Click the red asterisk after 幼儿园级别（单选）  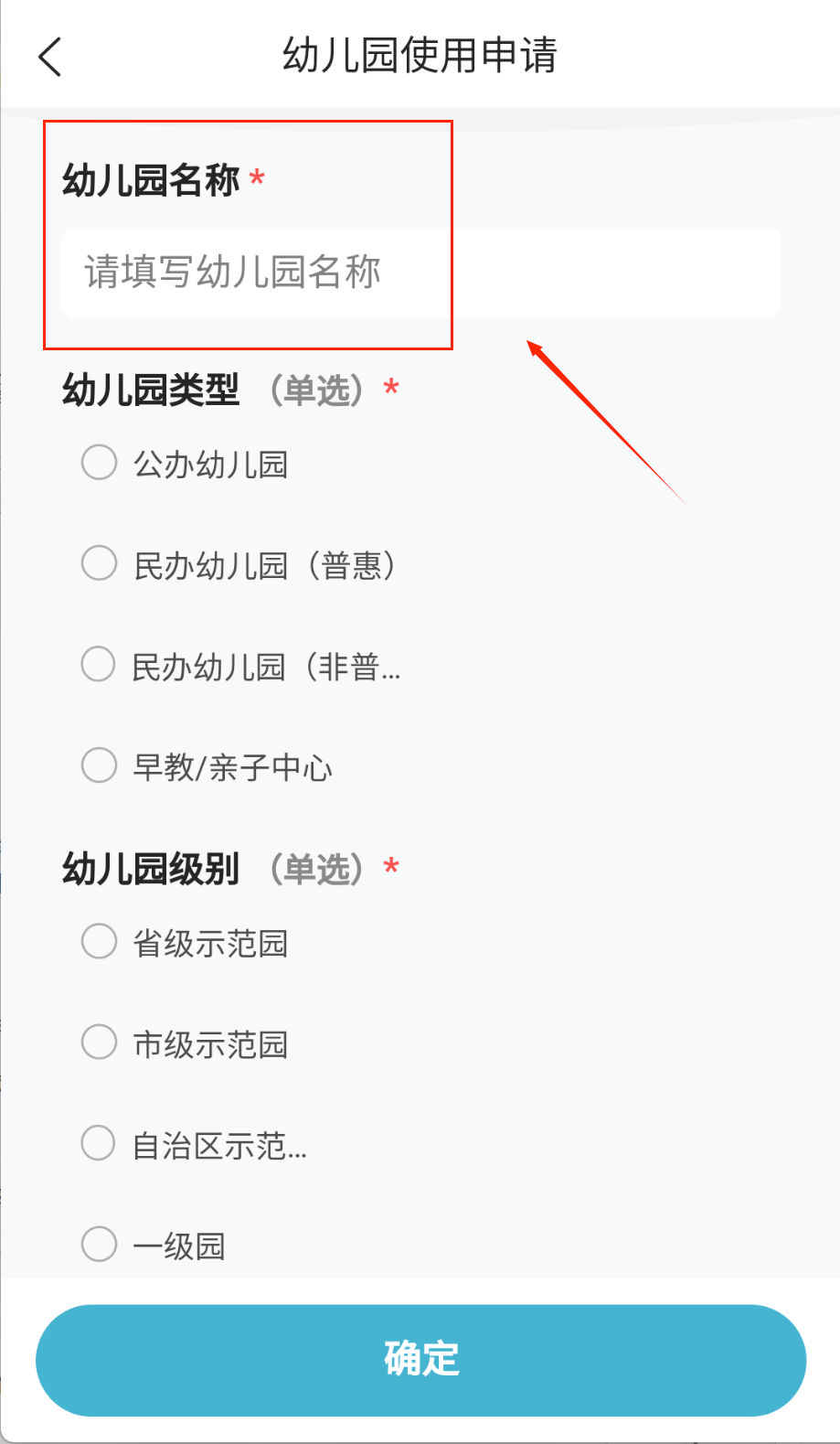(x=391, y=866)
